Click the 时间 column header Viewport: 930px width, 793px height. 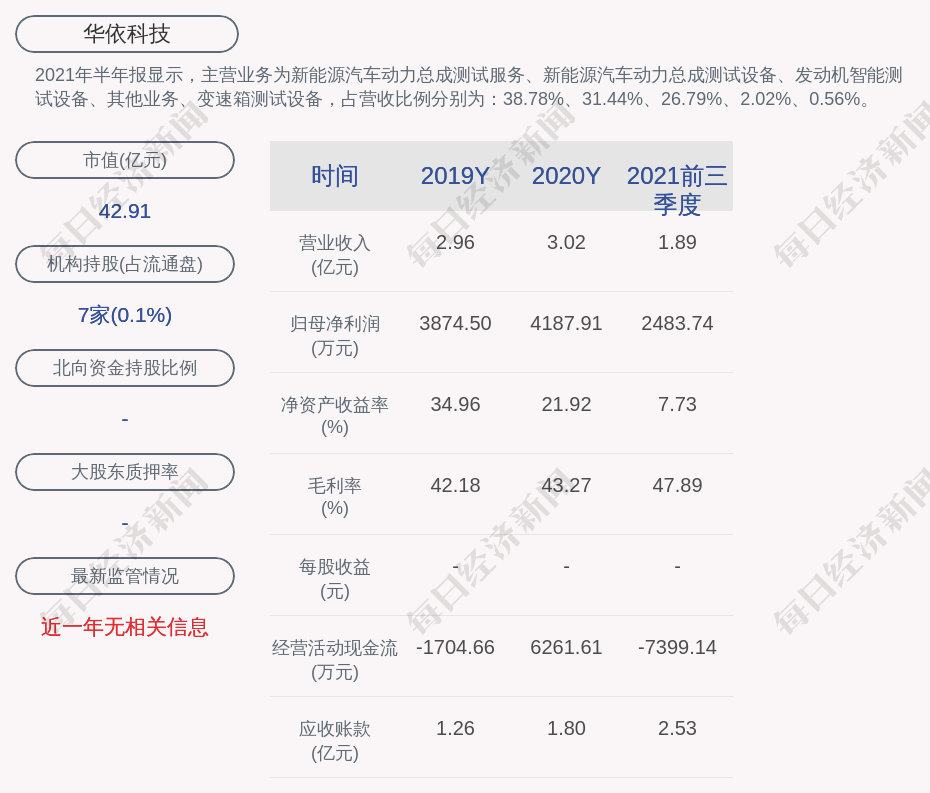[335, 176]
